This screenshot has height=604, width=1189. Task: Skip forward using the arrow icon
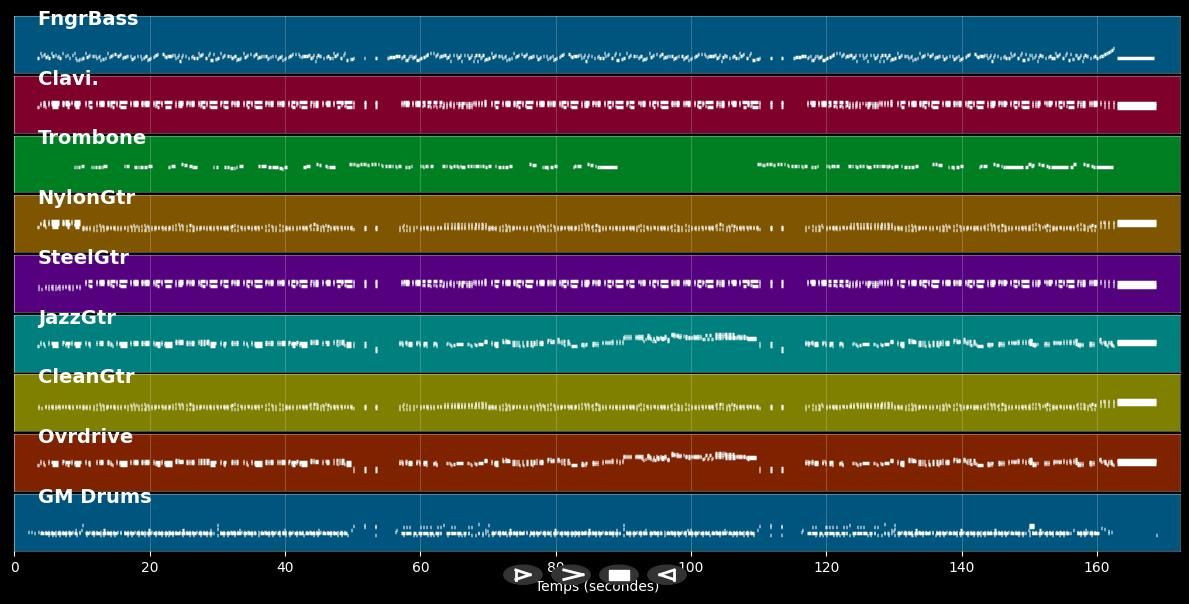(571, 575)
